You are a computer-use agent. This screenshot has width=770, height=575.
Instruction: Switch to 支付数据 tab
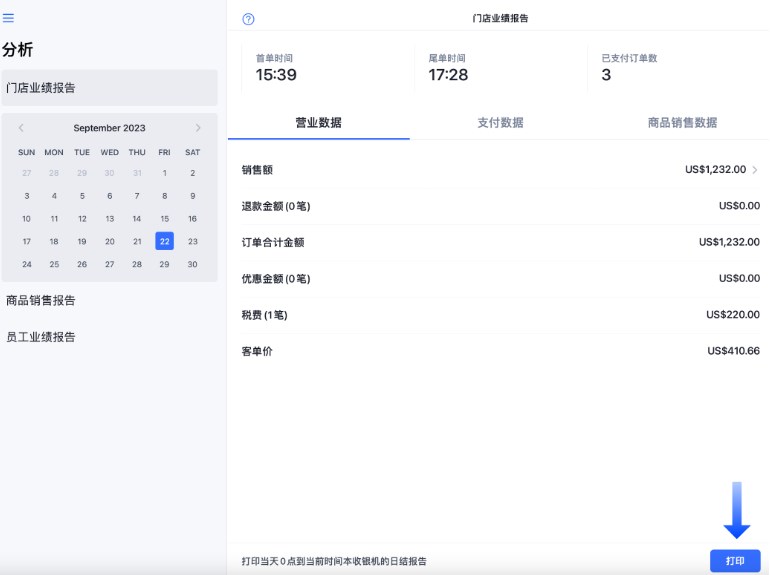coord(500,123)
